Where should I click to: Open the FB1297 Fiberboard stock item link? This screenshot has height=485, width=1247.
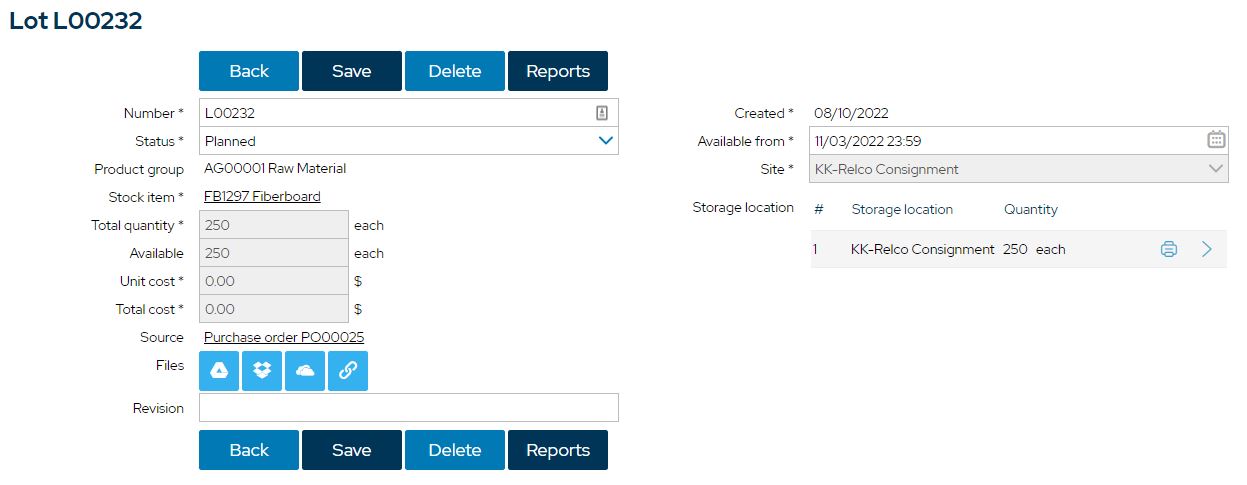pos(262,197)
